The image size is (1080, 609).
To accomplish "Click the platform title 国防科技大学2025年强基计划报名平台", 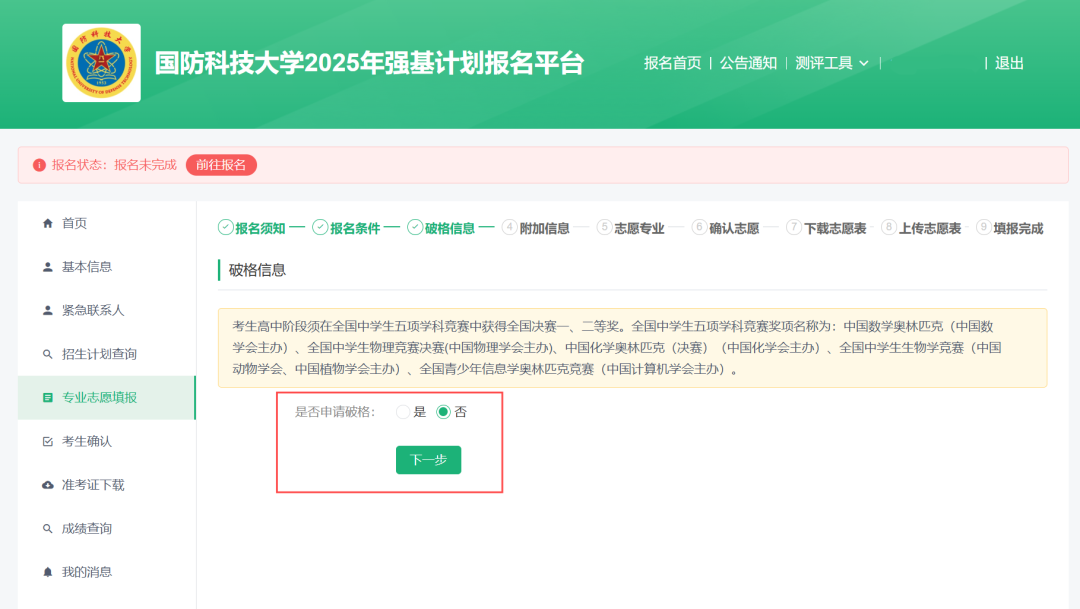I will pyautogui.click(x=369, y=63).
